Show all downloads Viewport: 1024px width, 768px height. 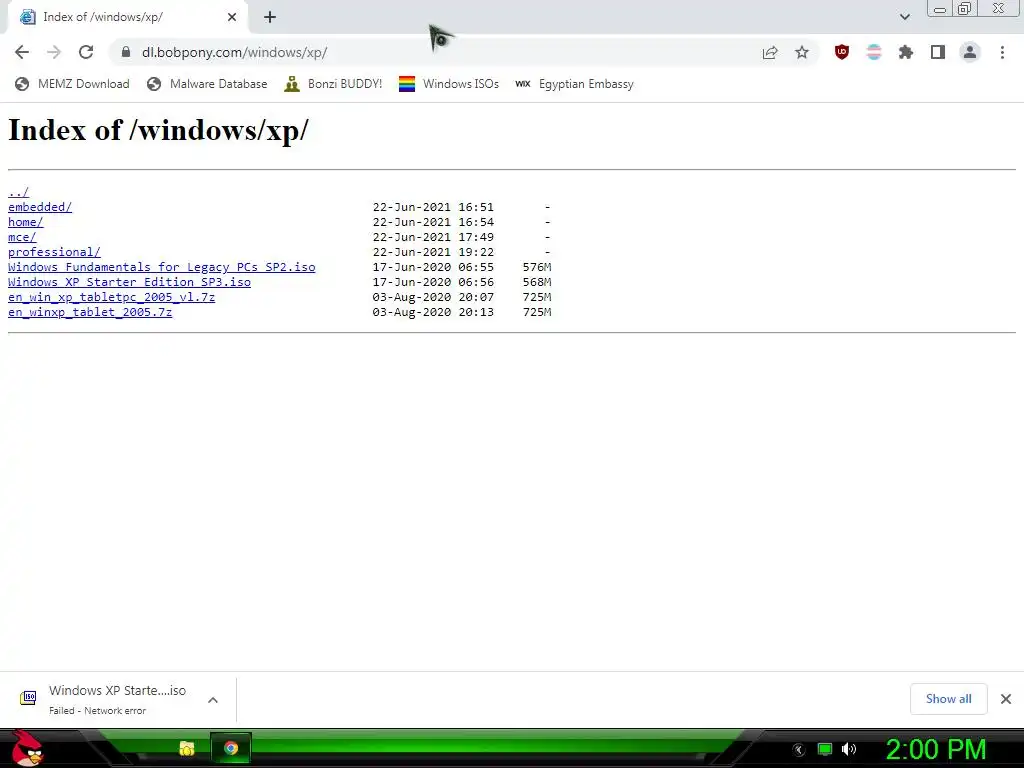coord(948,699)
